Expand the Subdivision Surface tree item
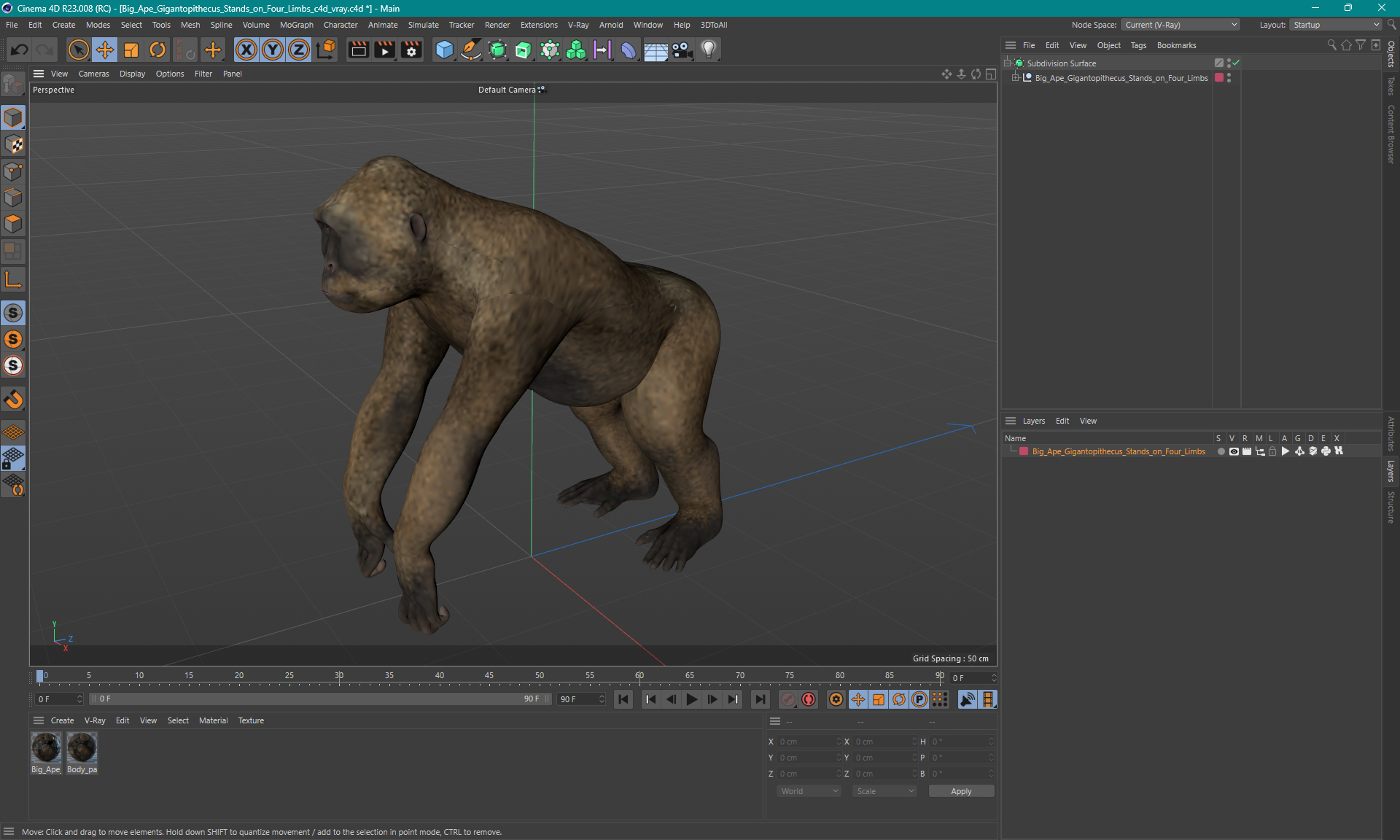Viewport: 1400px width, 840px height. tap(1008, 63)
